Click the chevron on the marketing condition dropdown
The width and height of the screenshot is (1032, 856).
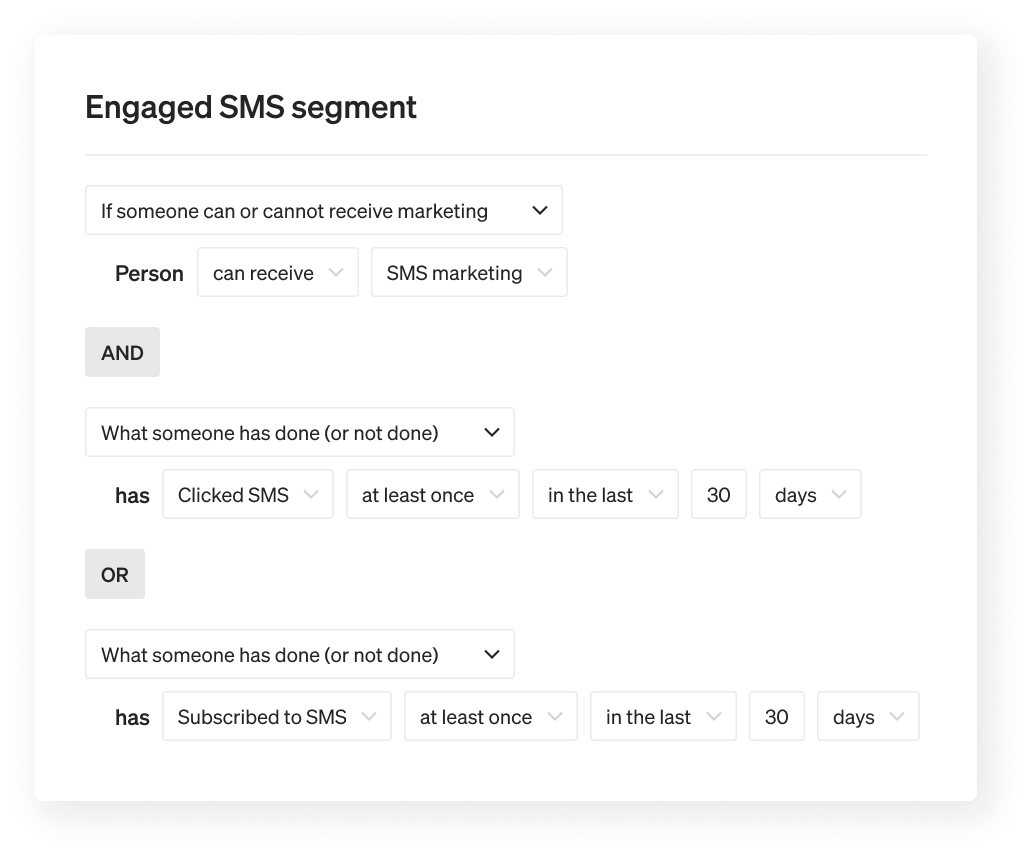click(x=540, y=210)
